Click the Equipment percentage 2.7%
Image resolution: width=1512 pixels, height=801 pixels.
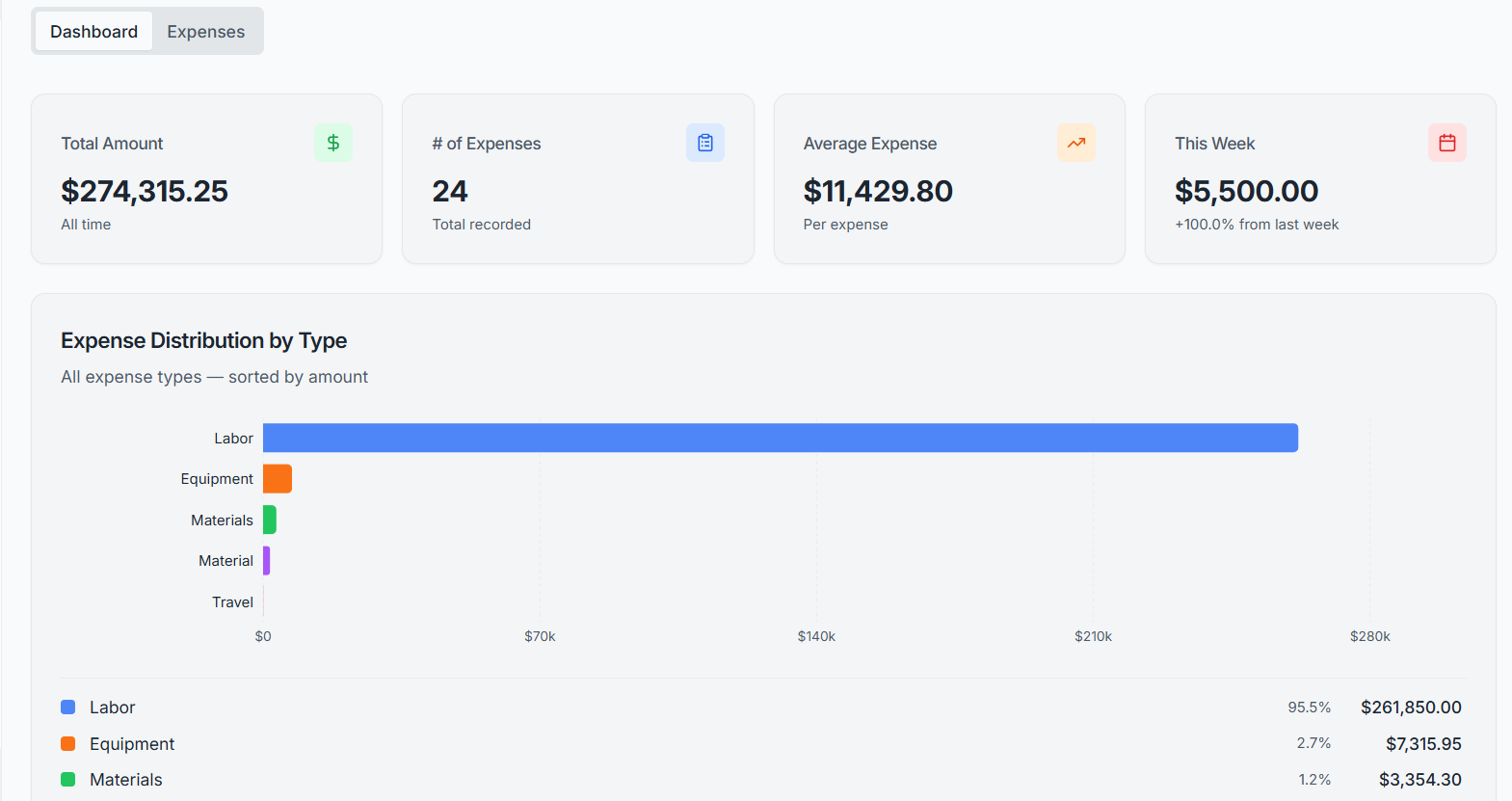[1313, 743]
